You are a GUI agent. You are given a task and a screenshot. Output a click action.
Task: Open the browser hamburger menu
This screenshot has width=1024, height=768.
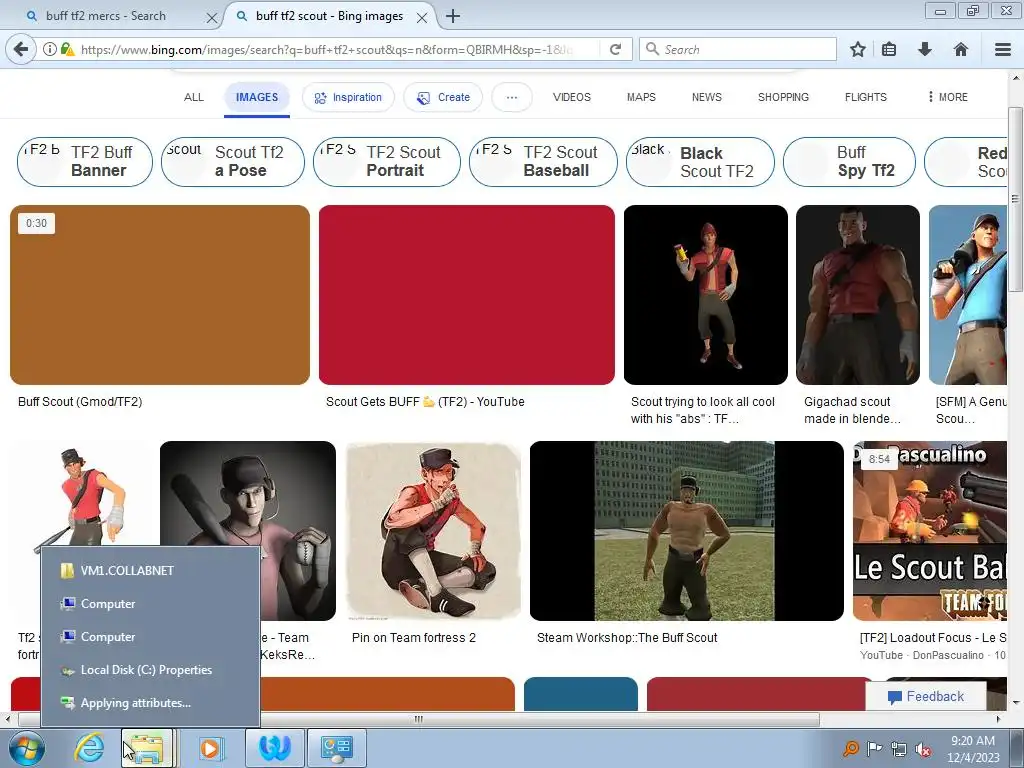click(1003, 49)
